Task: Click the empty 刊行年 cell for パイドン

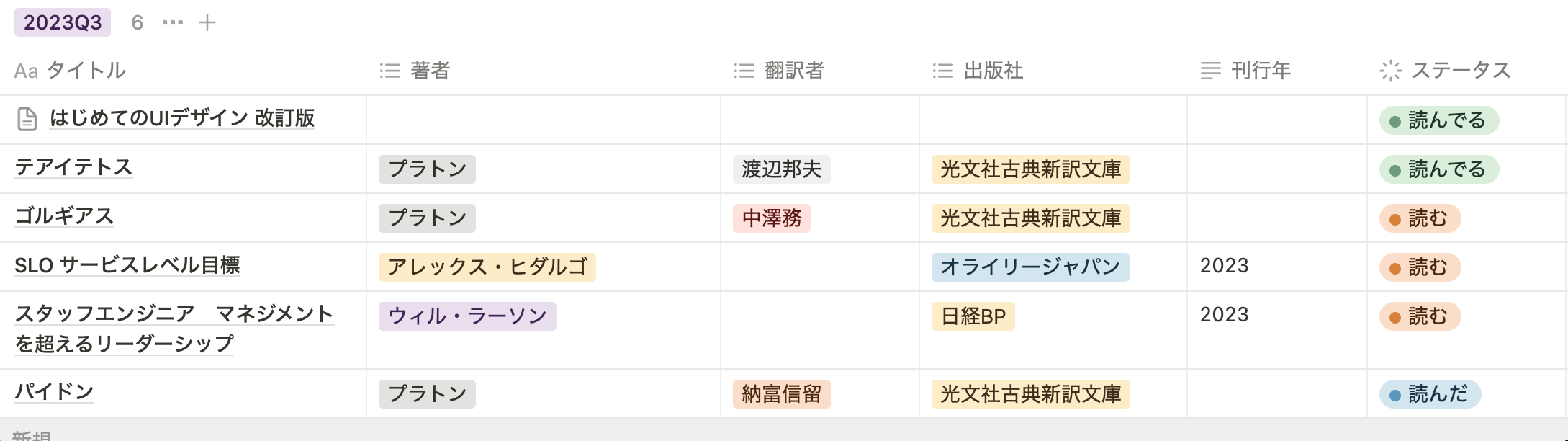Action: [x=1276, y=393]
